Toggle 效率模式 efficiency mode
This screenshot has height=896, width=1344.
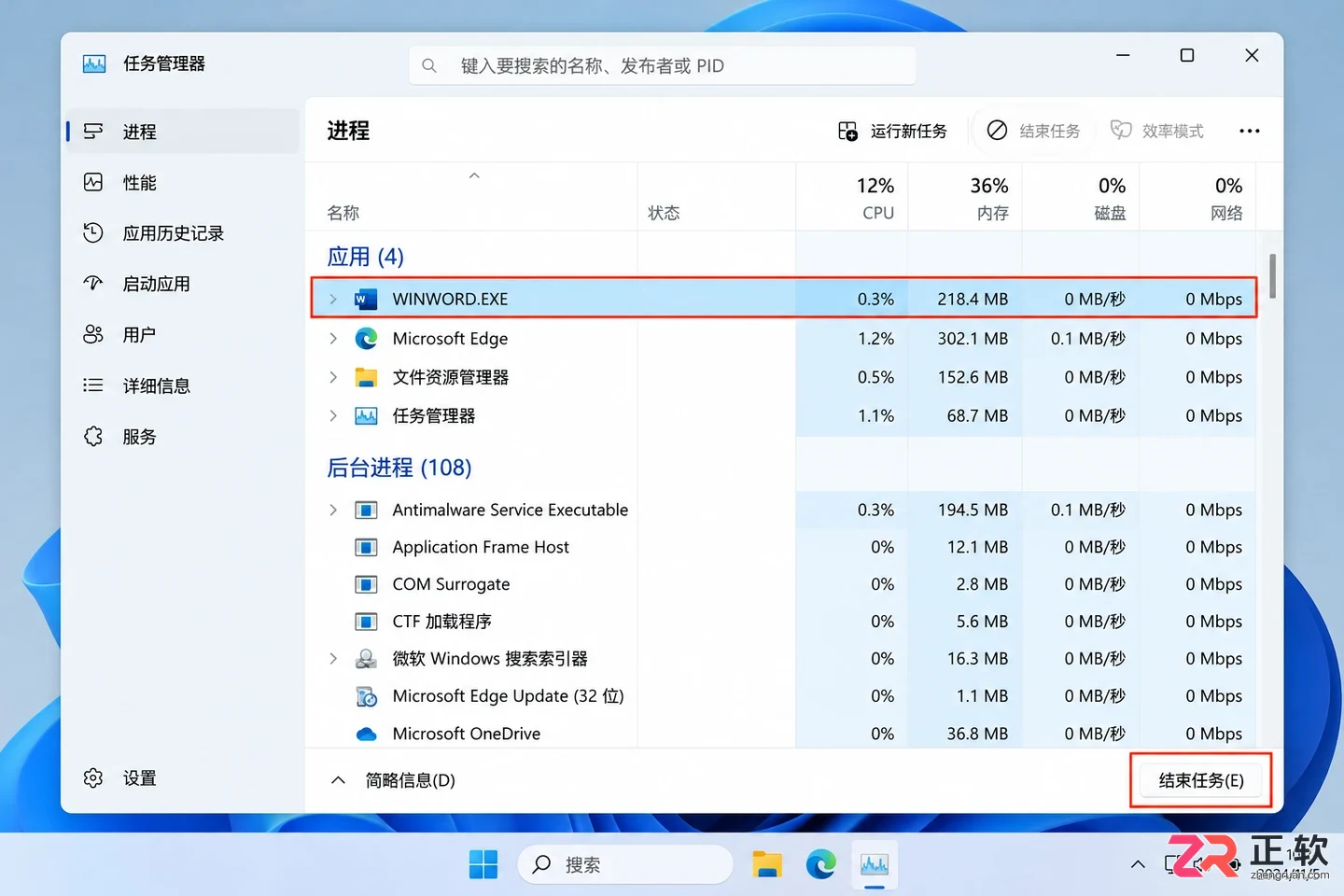tap(1157, 131)
